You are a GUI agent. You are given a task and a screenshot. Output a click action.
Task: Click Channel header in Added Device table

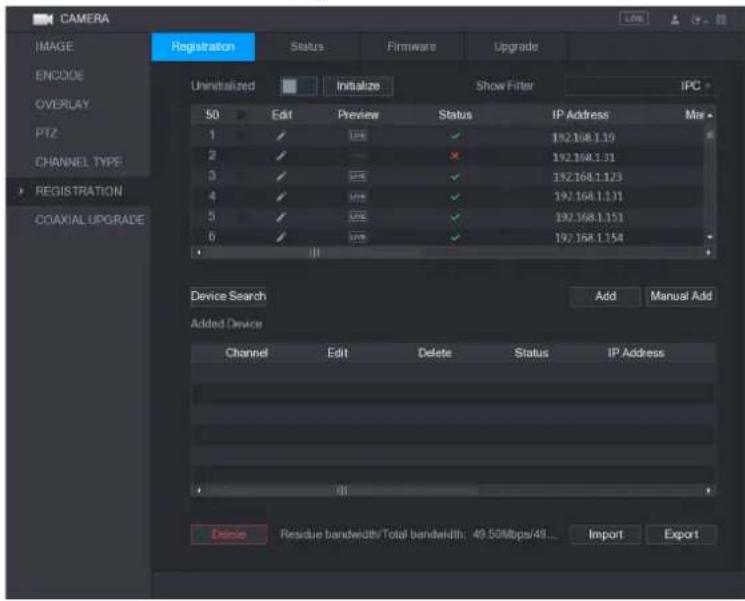pos(247,353)
